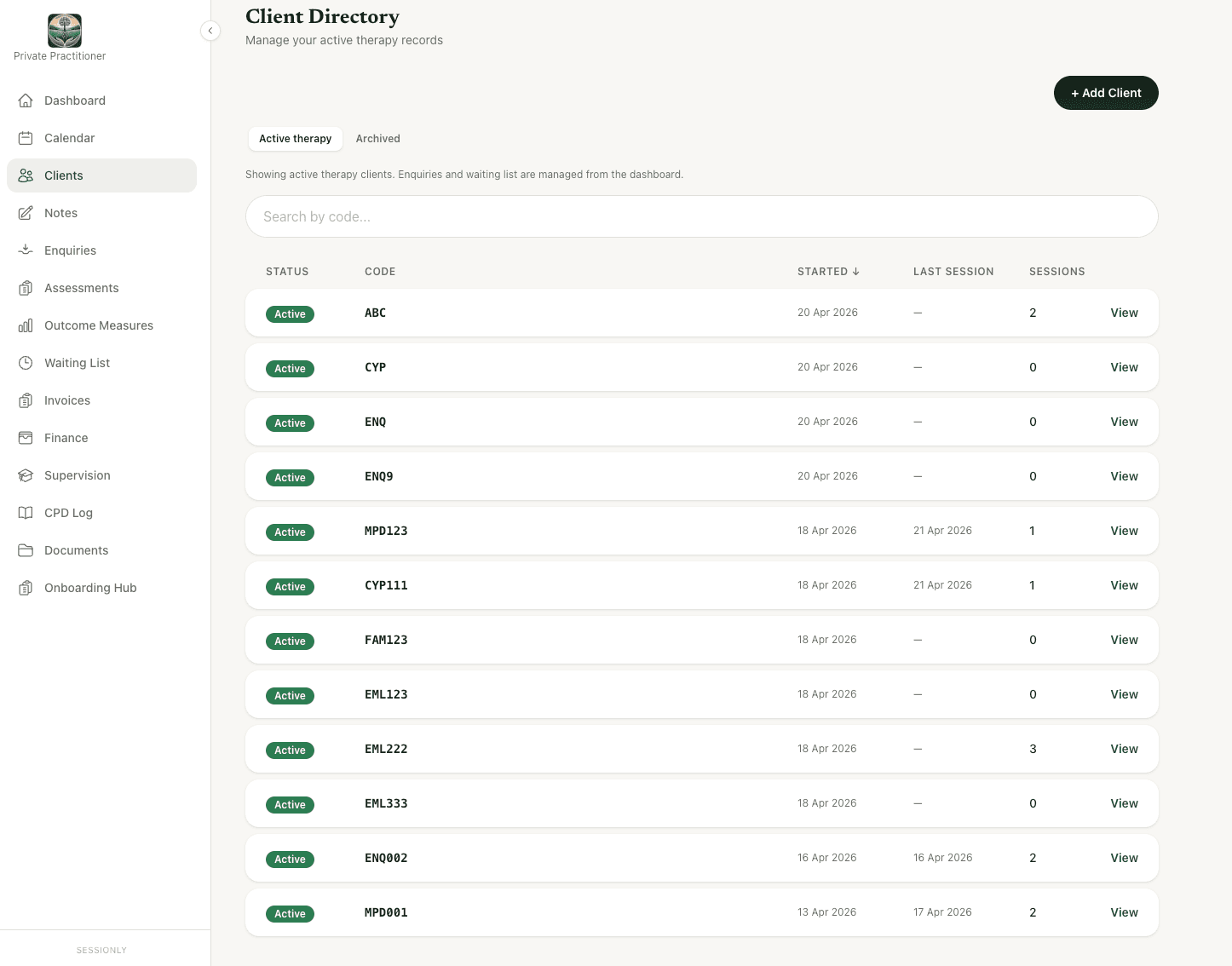Screen dimensions: 1232x966
Task: Click the Supervision graduation cap icon
Action: click(x=26, y=475)
